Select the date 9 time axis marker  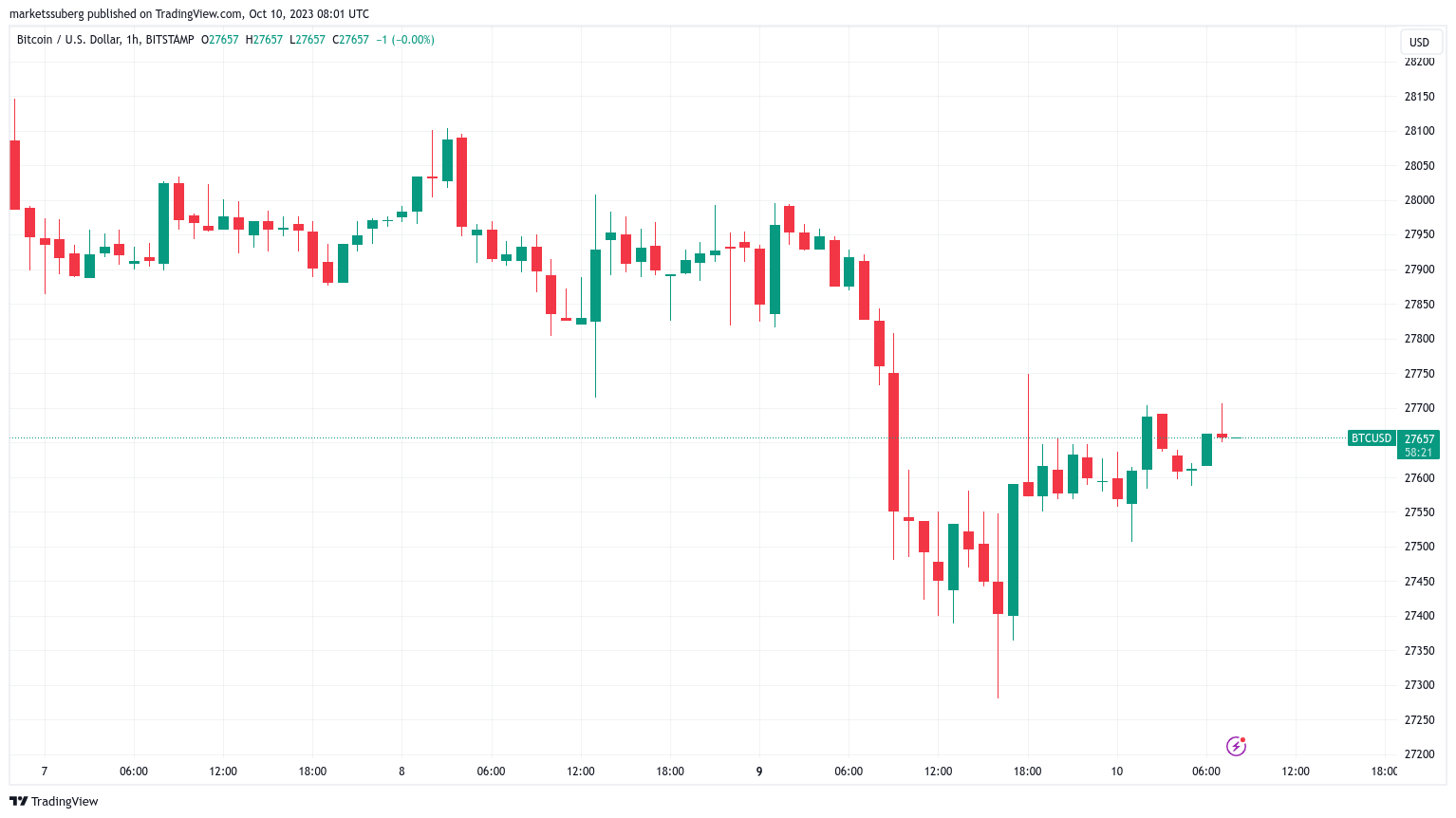tap(759, 772)
